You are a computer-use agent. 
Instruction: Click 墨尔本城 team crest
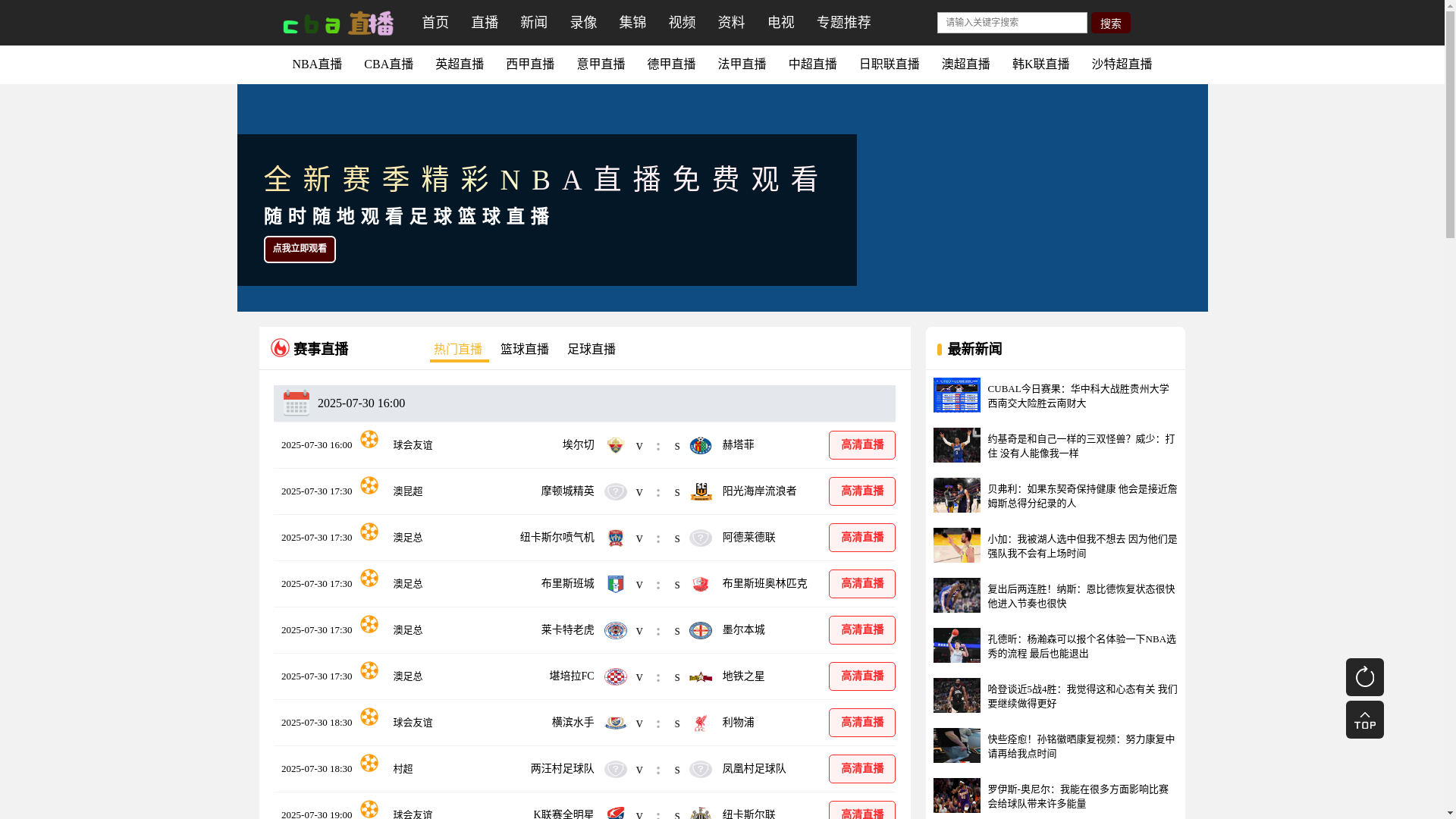(701, 630)
